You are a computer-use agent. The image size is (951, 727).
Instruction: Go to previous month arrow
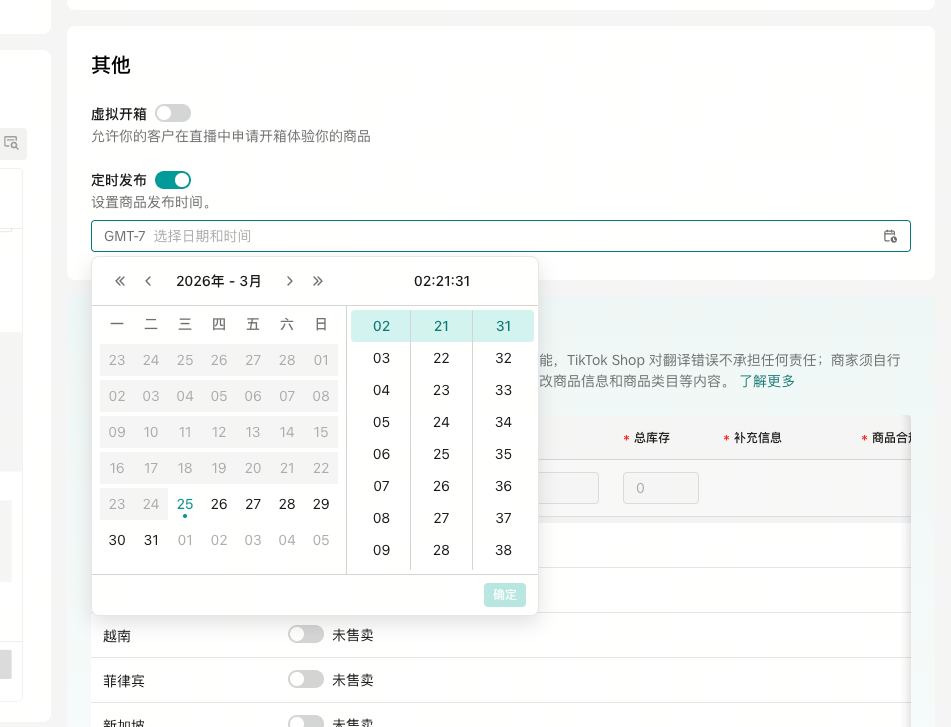pos(148,281)
